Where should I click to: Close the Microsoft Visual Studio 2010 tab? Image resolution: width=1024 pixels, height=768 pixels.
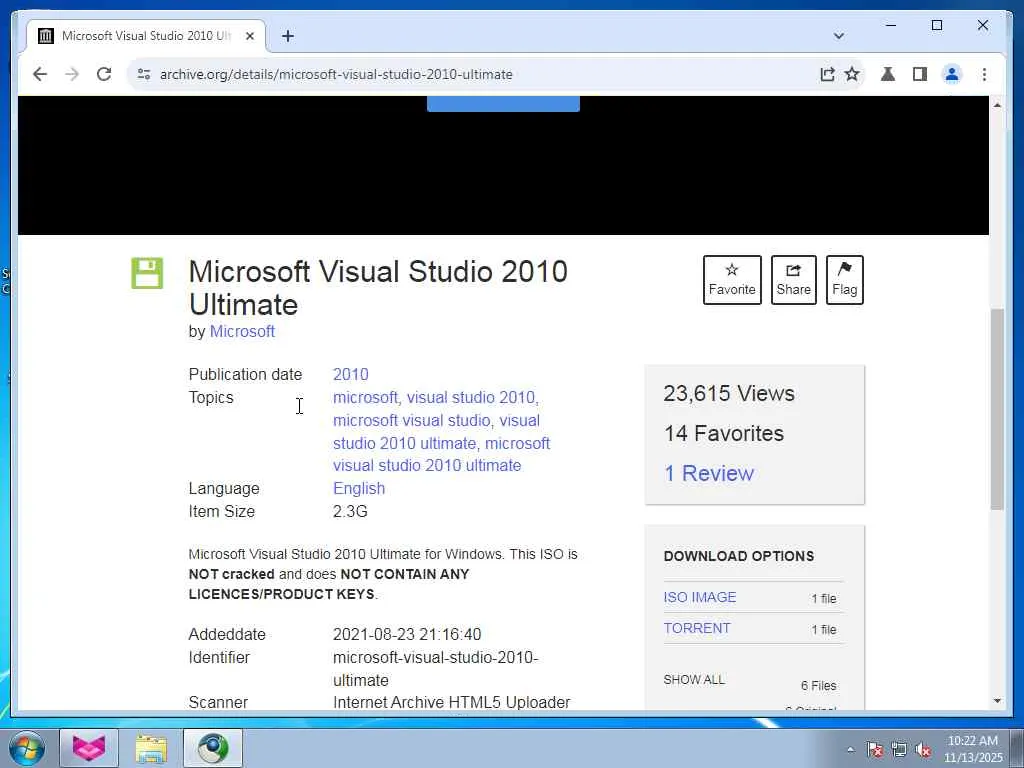point(249,36)
